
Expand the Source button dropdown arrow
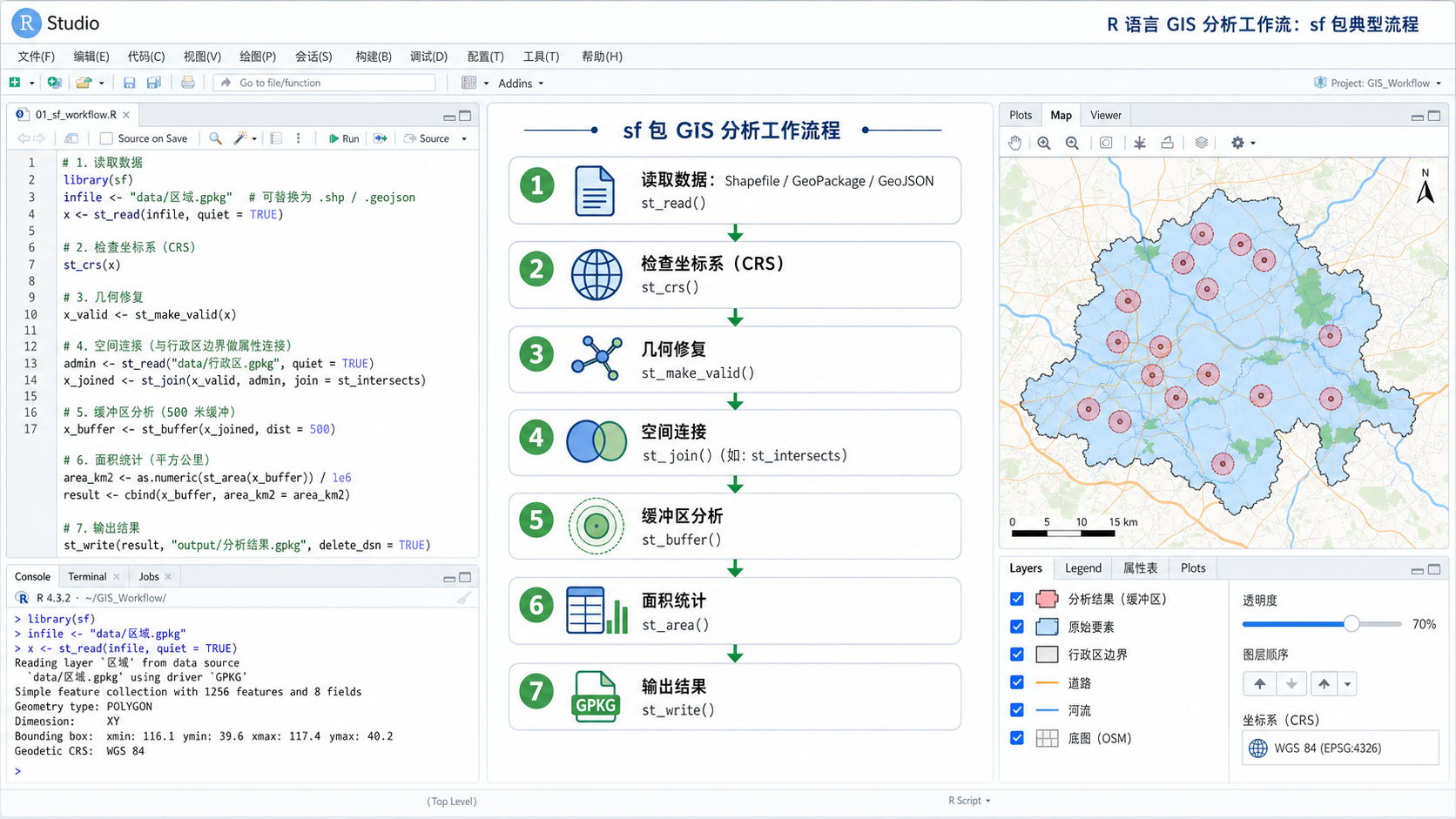point(464,139)
